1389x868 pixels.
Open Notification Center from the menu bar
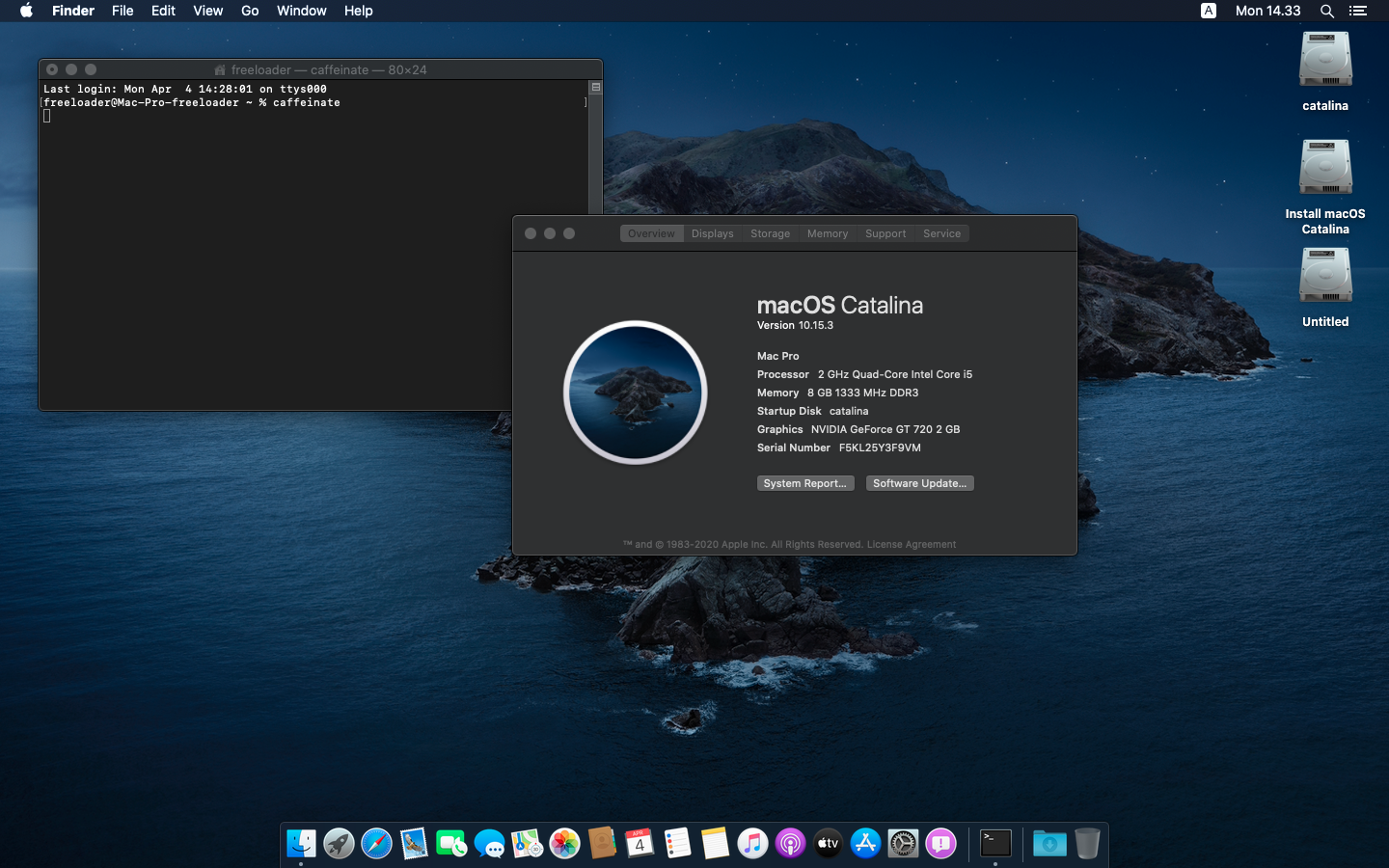(x=1358, y=11)
